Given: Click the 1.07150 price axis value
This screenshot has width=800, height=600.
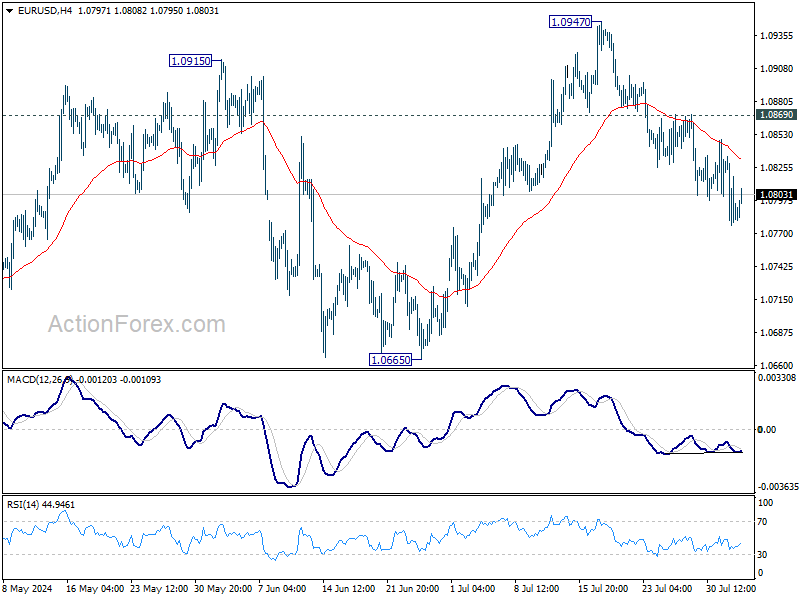Looking at the screenshot, I should point(777,299).
